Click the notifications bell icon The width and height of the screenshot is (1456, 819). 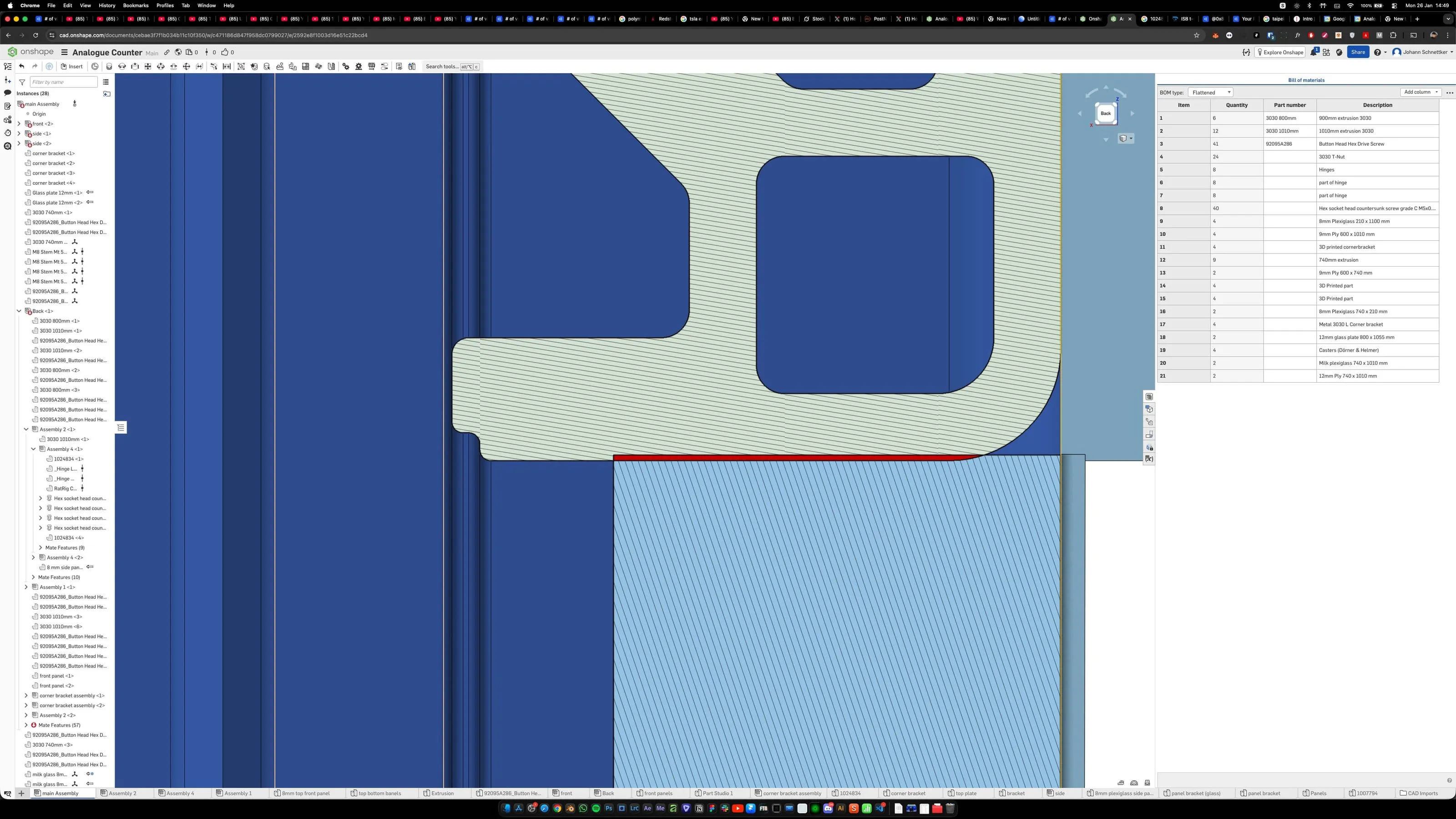[1314, 52]
